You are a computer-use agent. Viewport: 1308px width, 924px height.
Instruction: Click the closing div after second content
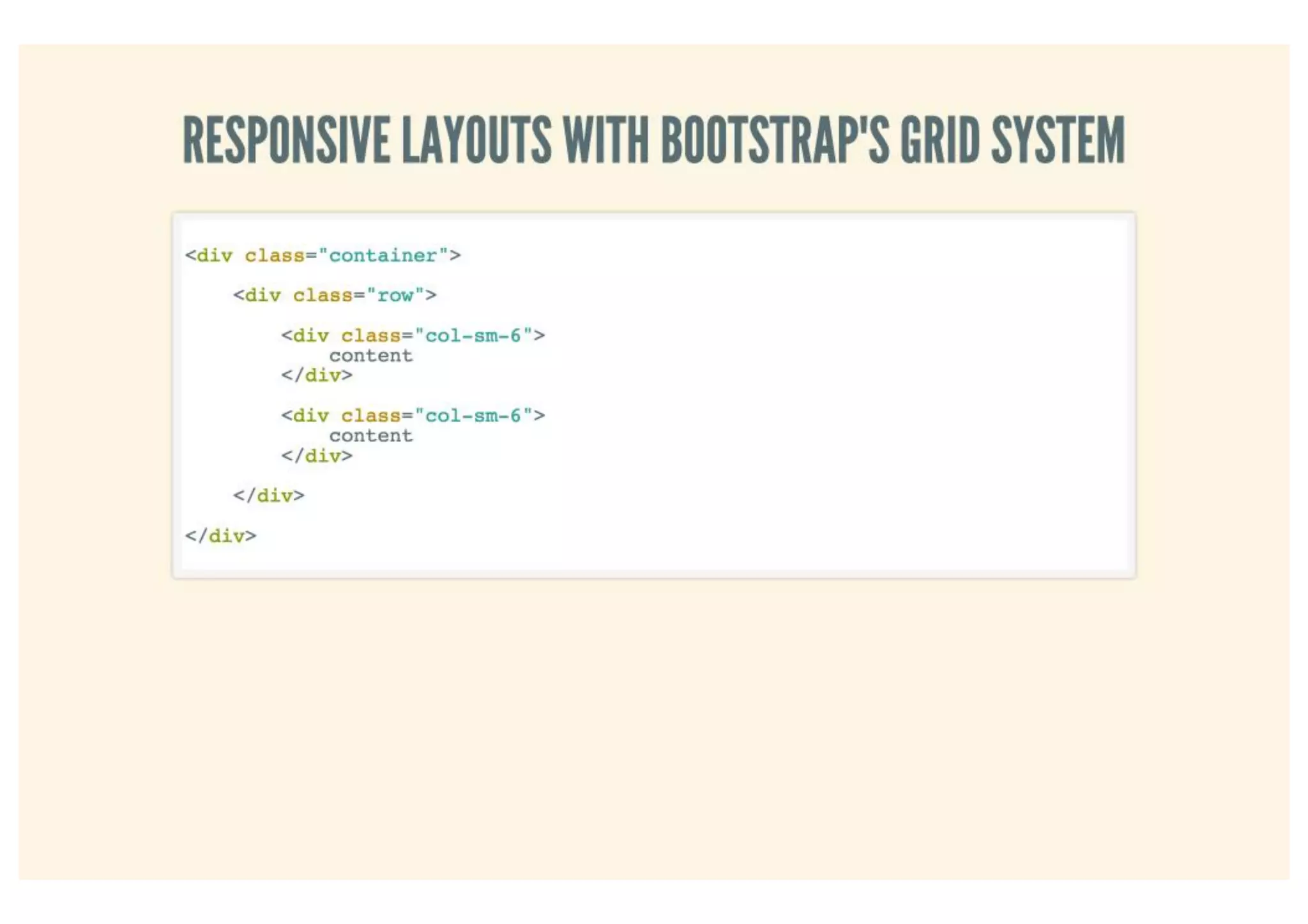317,456
